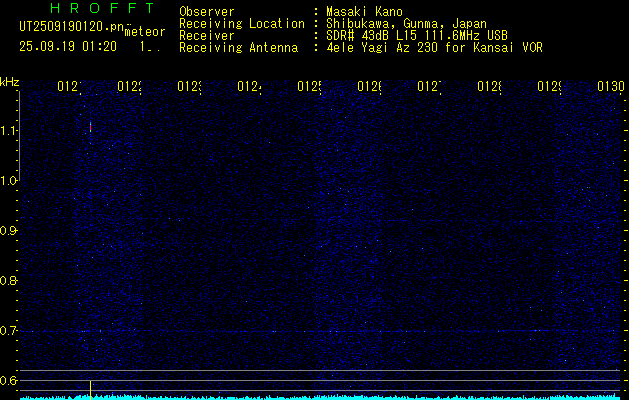Click 4ele Yagi Az 230 for Kansai VOR
The width and height of the screenshot is (629, 400).
[434, 48]
